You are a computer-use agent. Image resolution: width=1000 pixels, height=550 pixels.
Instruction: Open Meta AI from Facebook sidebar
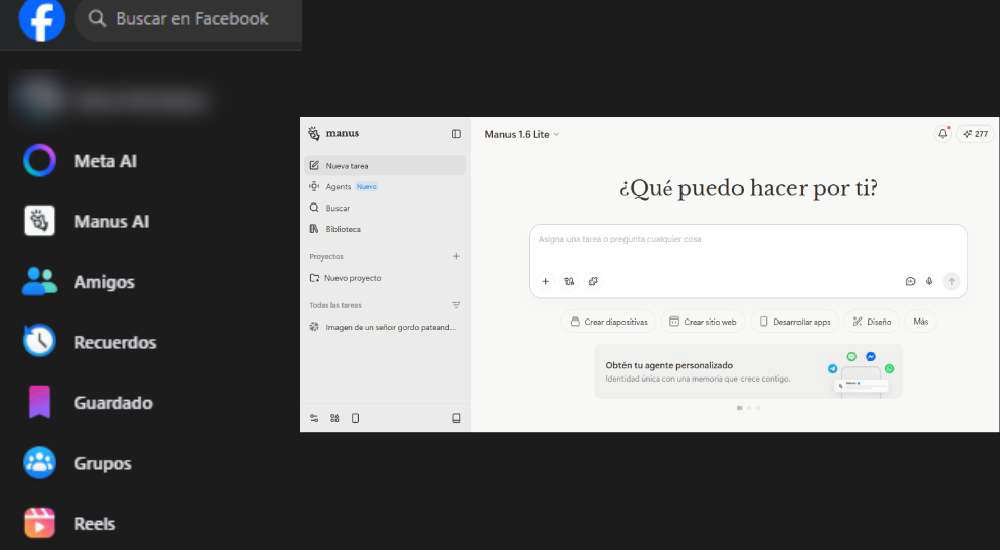tap(40, 161)
